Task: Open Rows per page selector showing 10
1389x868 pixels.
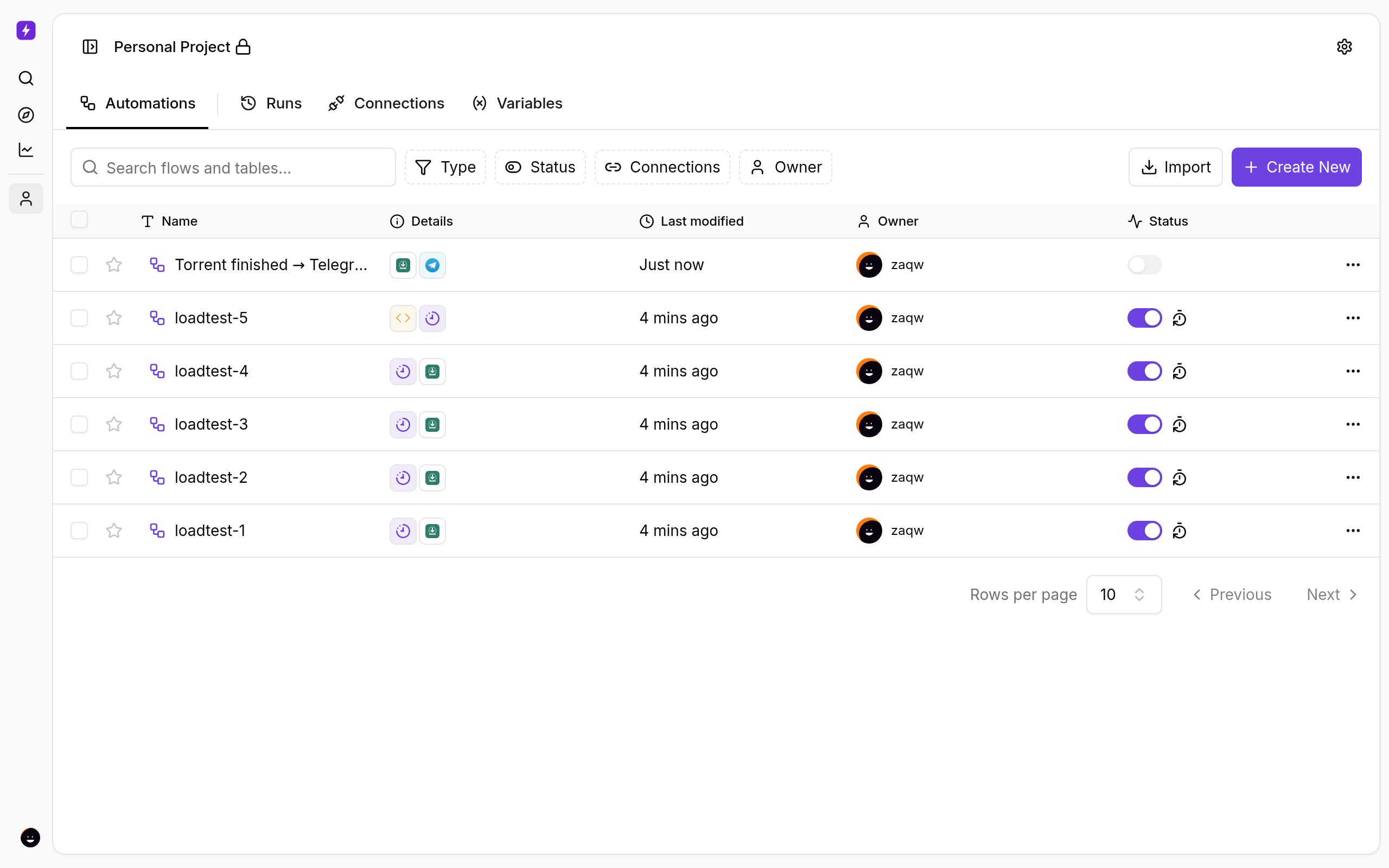Action: (1124, 594)
